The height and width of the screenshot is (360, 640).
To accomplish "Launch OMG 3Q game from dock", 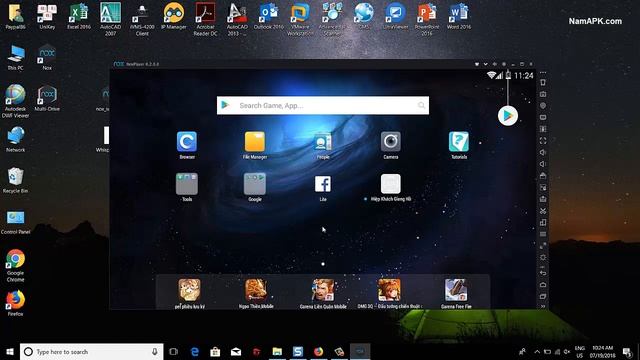I will pos(389,290).
